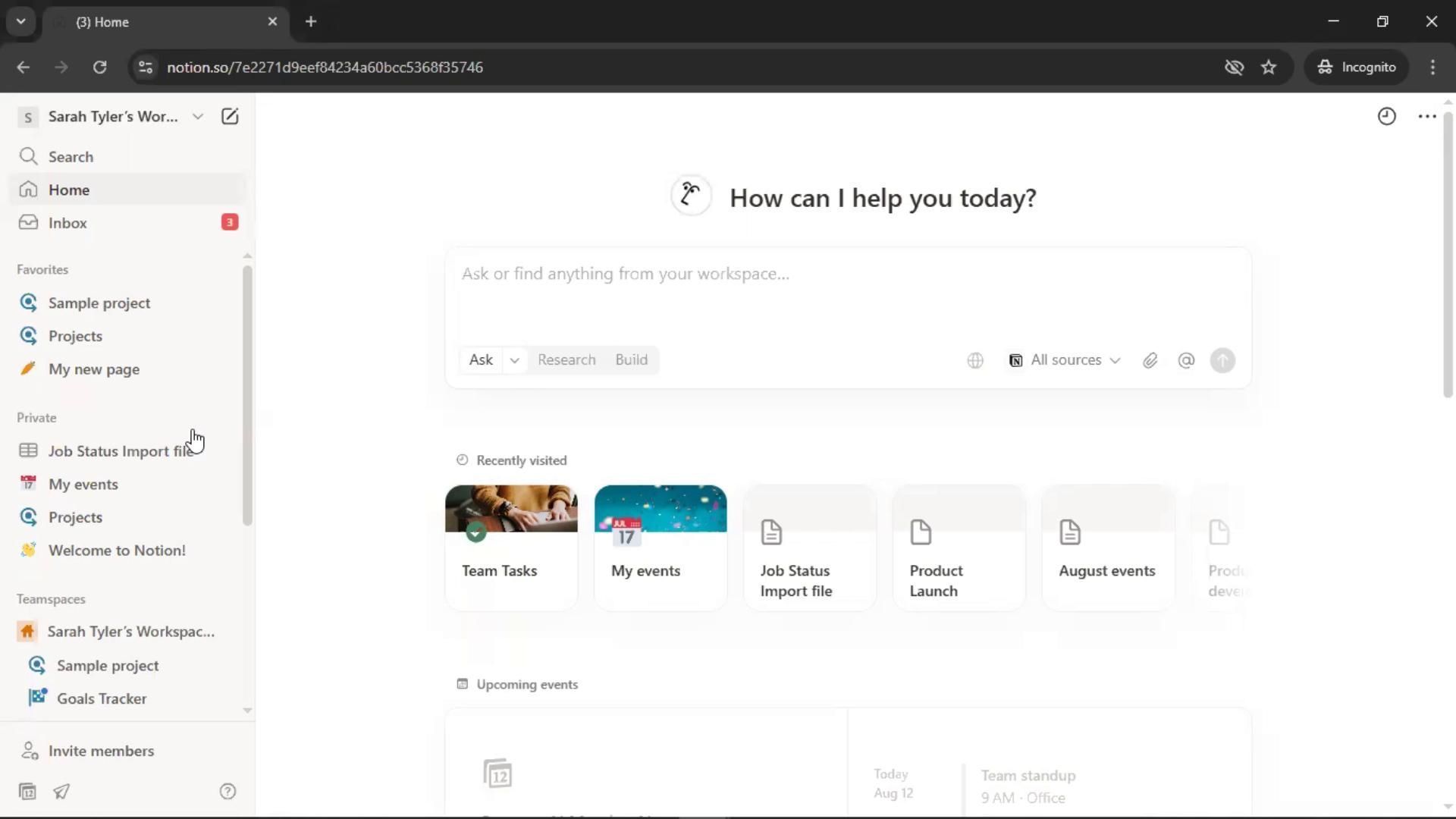Screen dimensions: 1456x819
Task: Open the All sources dropdown
Action: coord(1064,360)
